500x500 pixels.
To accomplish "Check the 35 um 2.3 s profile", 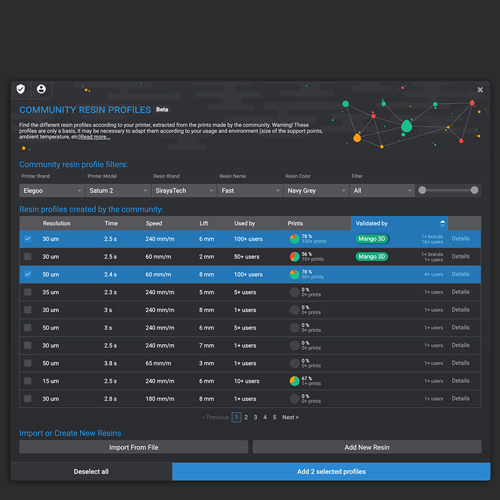I will click(28, 292).
